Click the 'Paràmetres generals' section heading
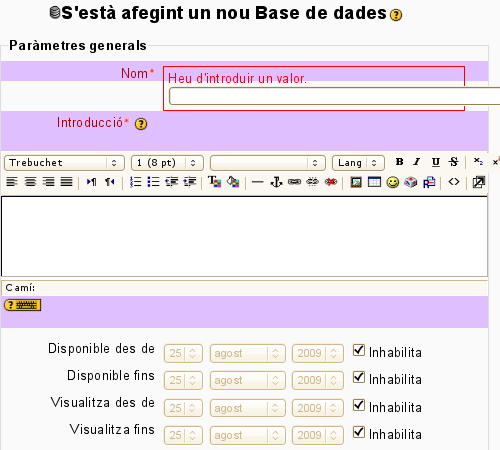The height and width of the screenshot is (450, 500). tap(78, 45)
